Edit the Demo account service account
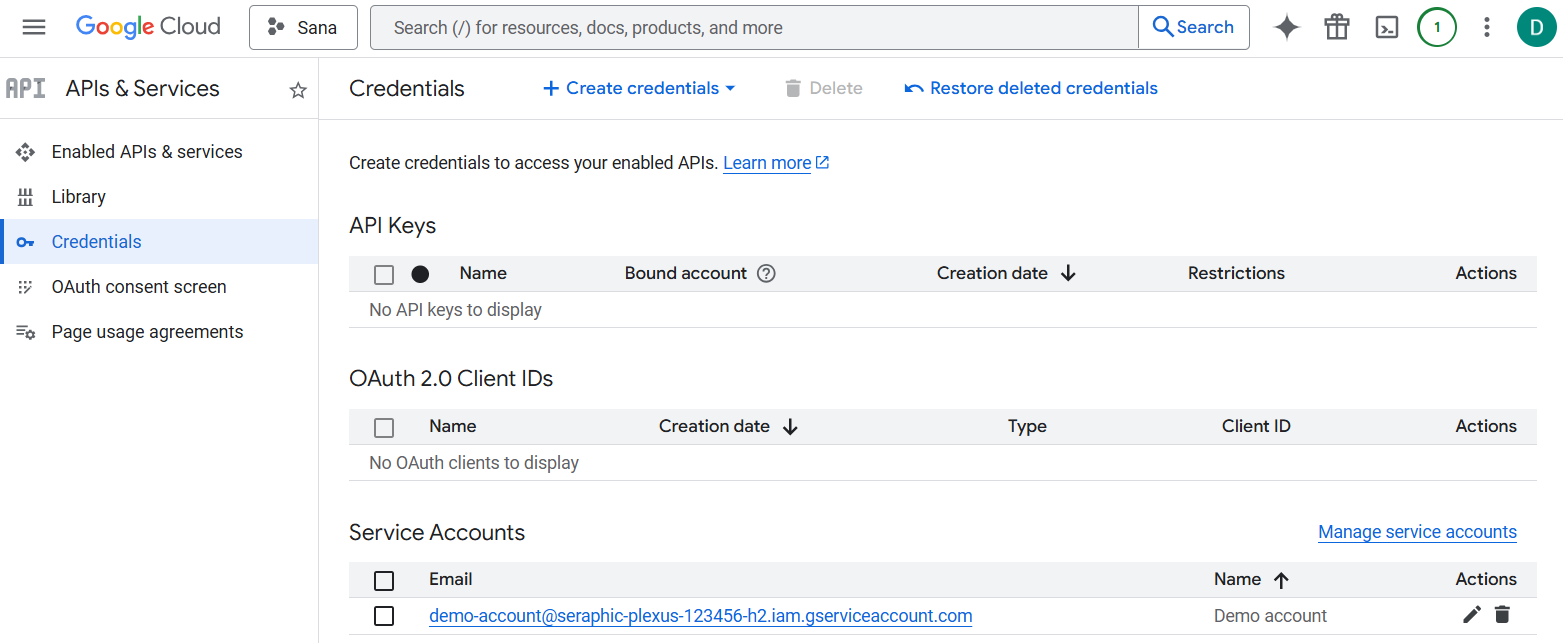 tap(1471, 615)
